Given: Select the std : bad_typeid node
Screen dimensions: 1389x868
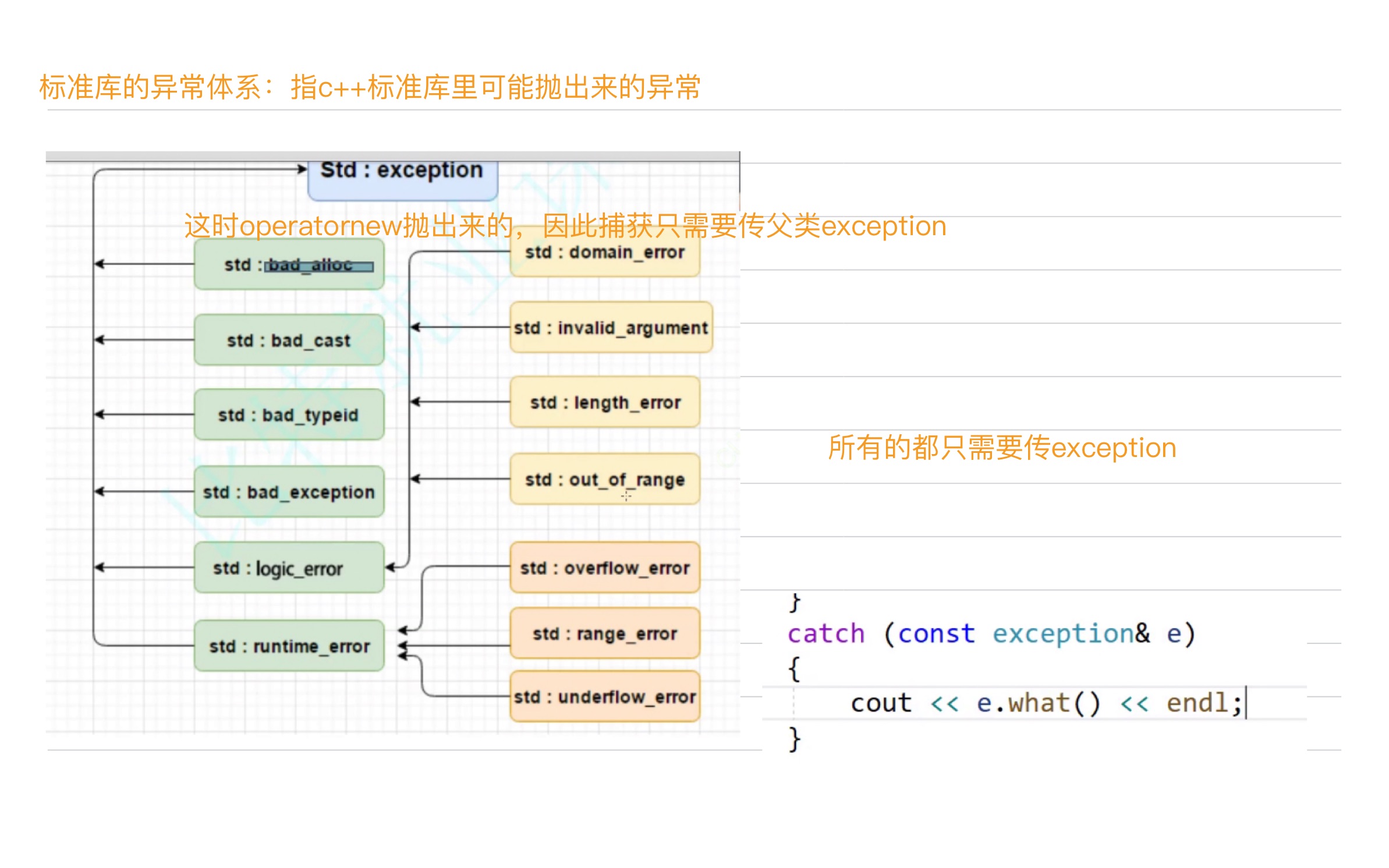Looking at the screenshot, I should (289, 414).
